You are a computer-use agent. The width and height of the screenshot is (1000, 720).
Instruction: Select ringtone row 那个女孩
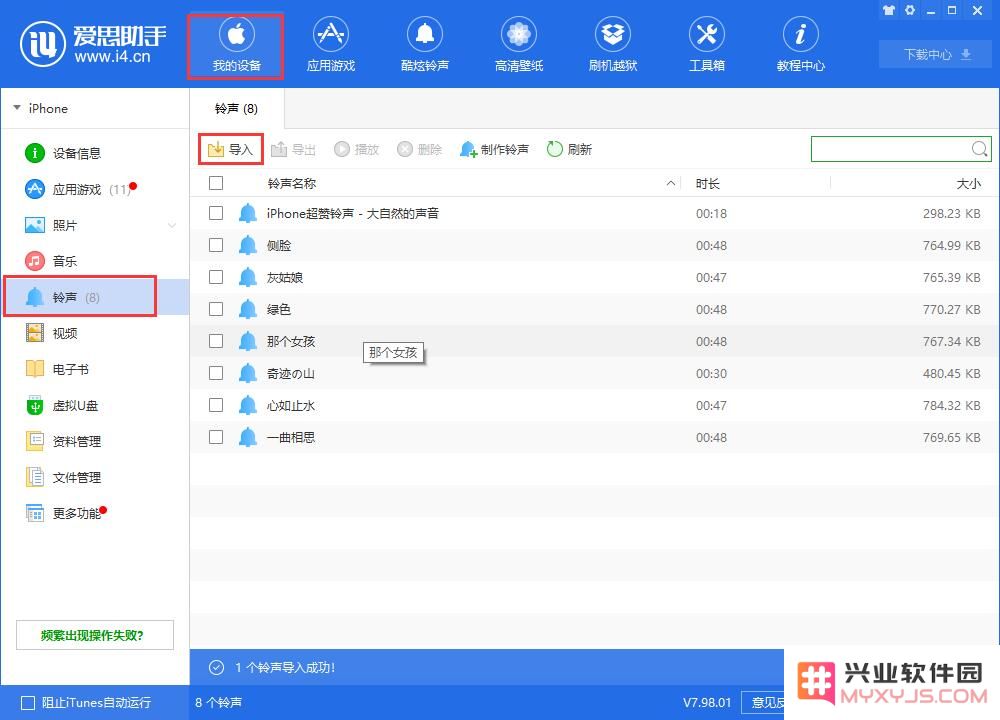[x=594, y=341]
